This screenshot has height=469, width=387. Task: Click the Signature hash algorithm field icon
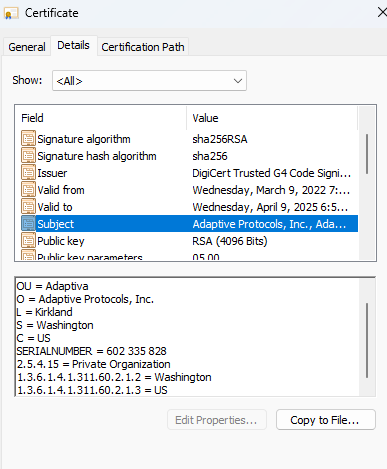pos(28,156)
